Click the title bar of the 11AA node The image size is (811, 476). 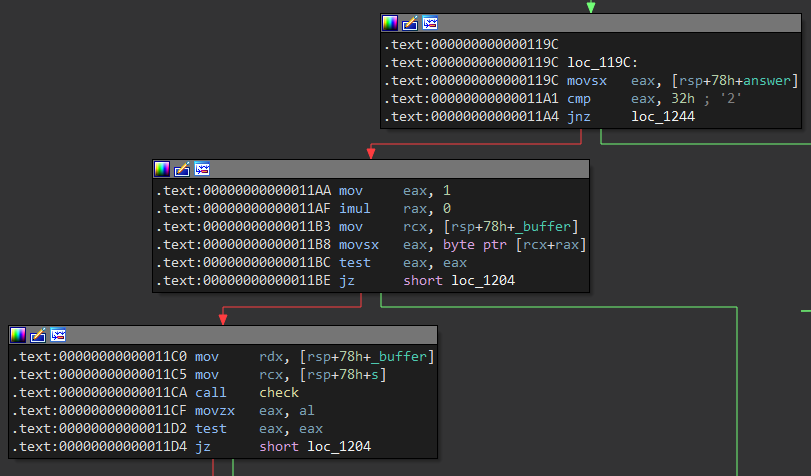tap(371, 169)
